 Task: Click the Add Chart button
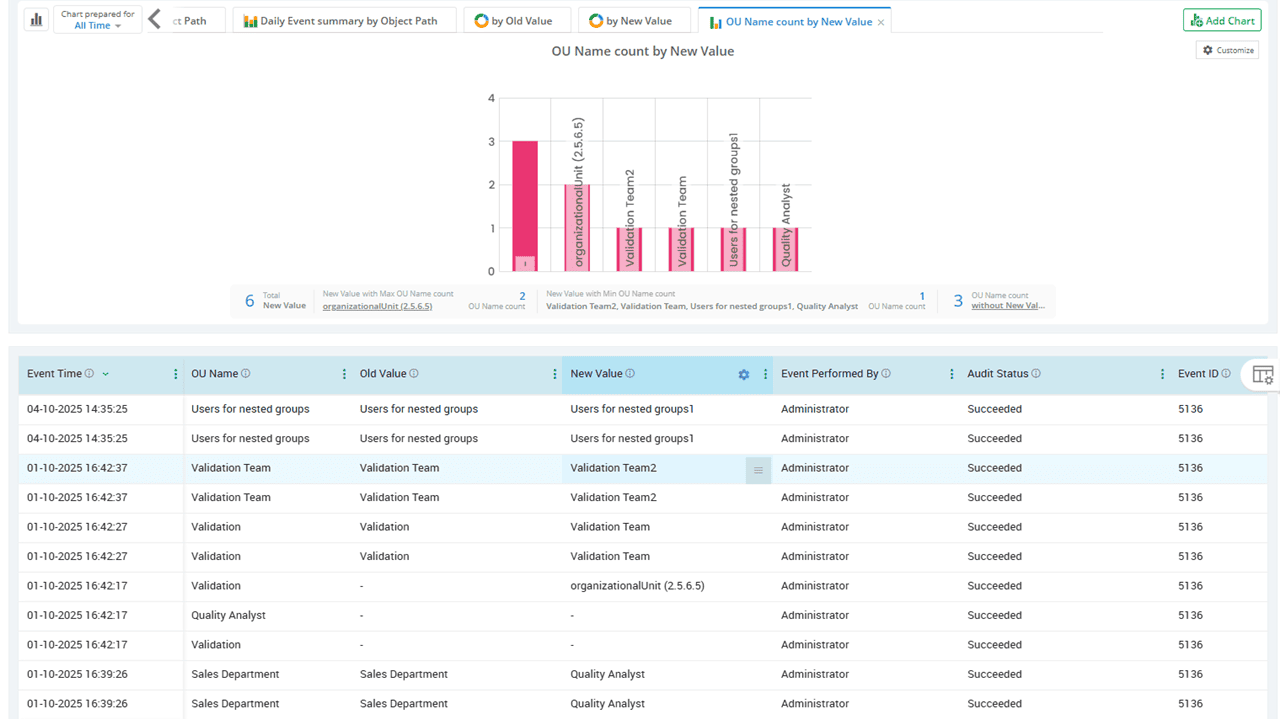pos(1222,21)
